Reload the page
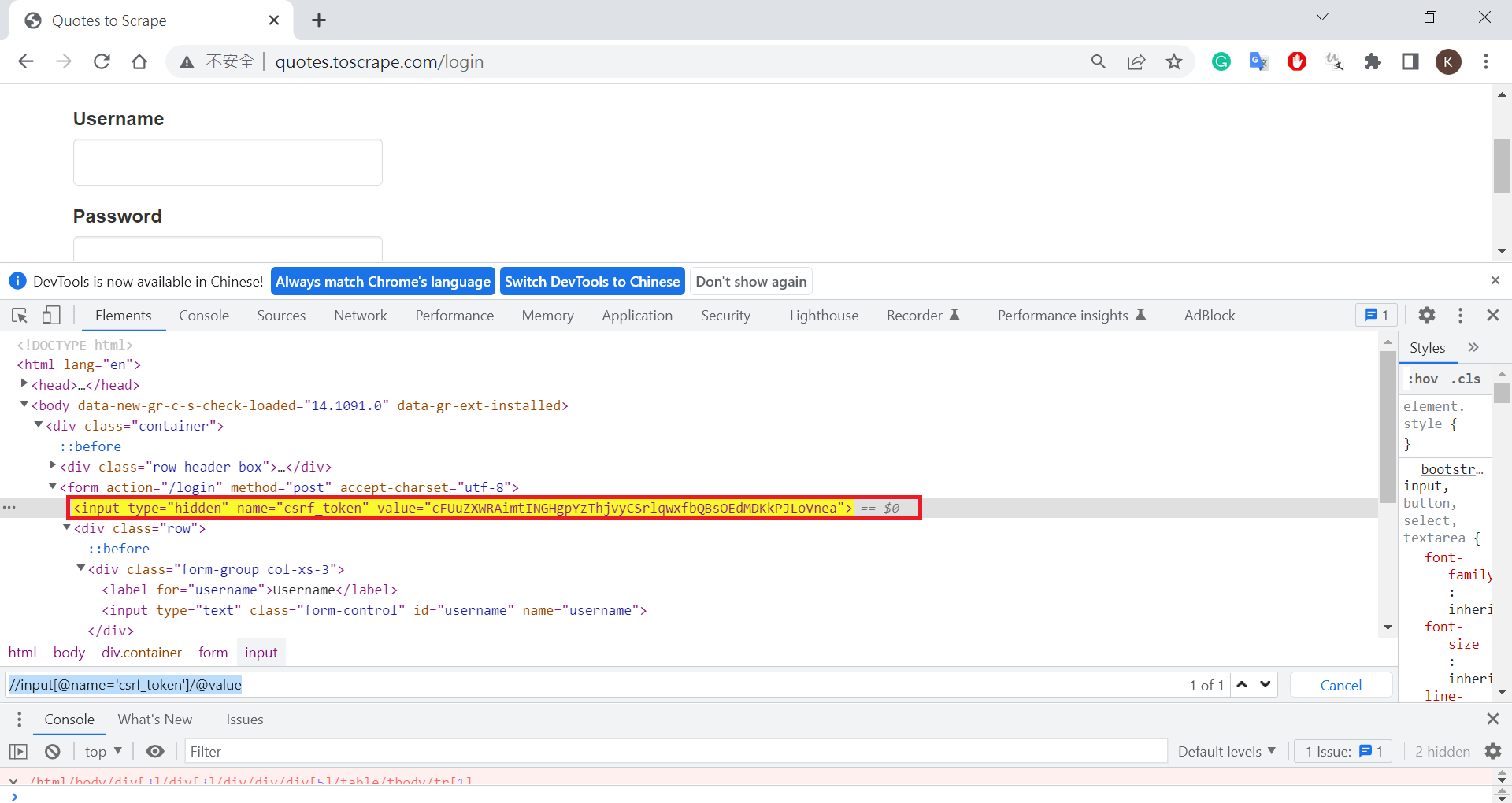This screenshot has width=1512, height=803. coord(102,62)
